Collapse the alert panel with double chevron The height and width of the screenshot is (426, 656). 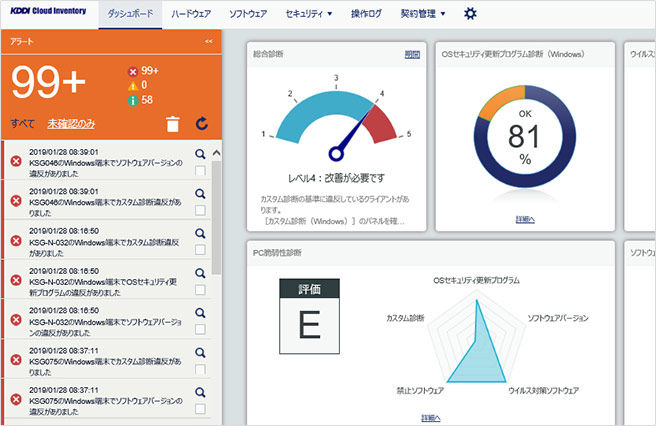[x=208, y=41]
